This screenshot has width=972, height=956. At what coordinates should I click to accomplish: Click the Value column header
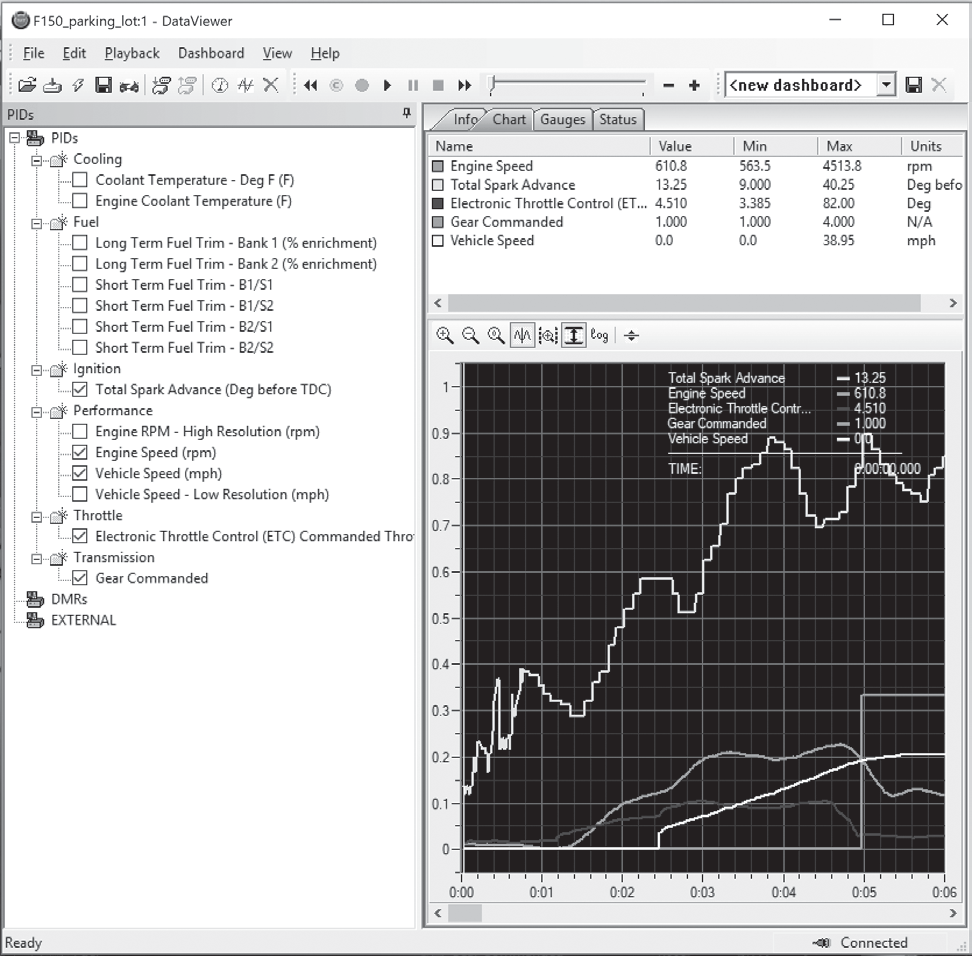pyautogui.click(x=691, y=146)
